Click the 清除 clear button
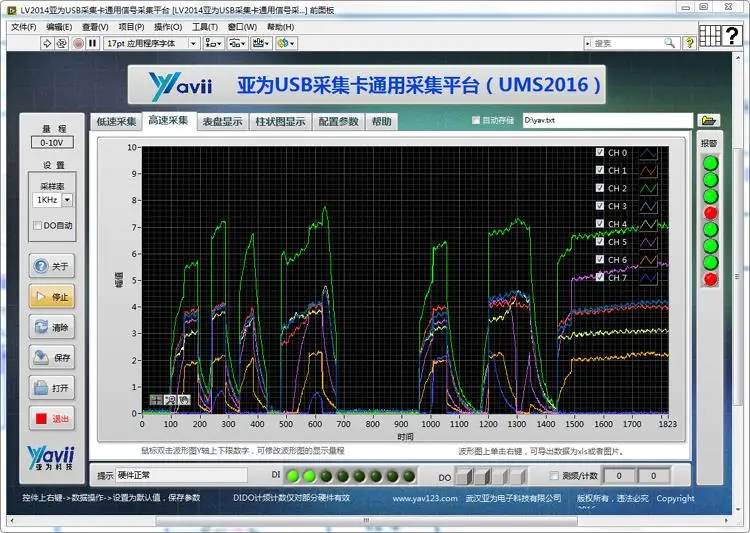 point(52,327)
